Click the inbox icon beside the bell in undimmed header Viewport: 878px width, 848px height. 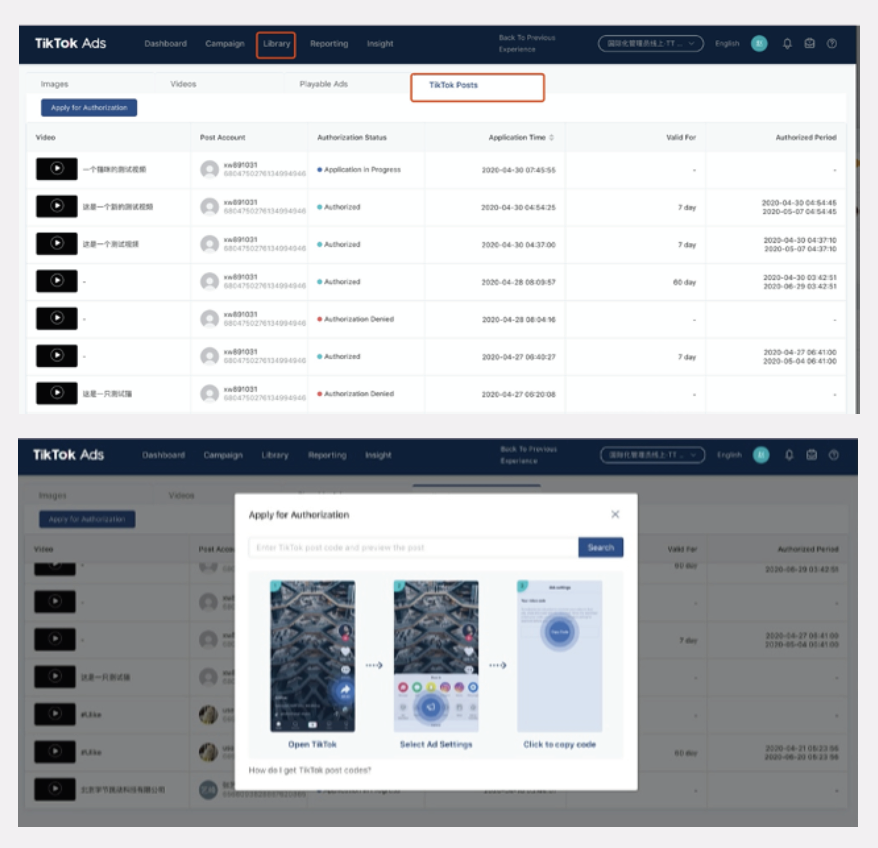pos(809,44)
